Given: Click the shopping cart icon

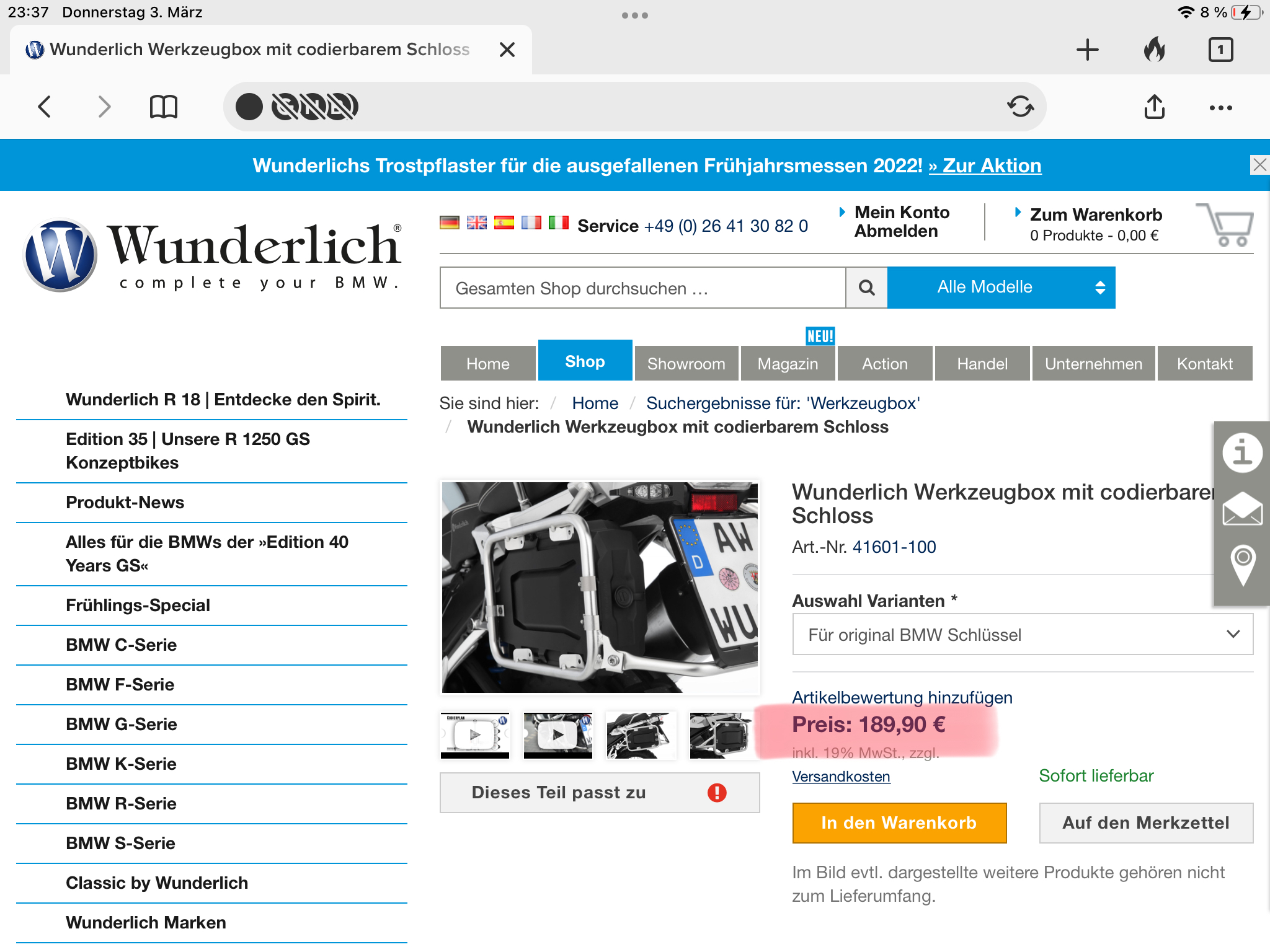Looking at the screenshot, I should (1225, 224).
